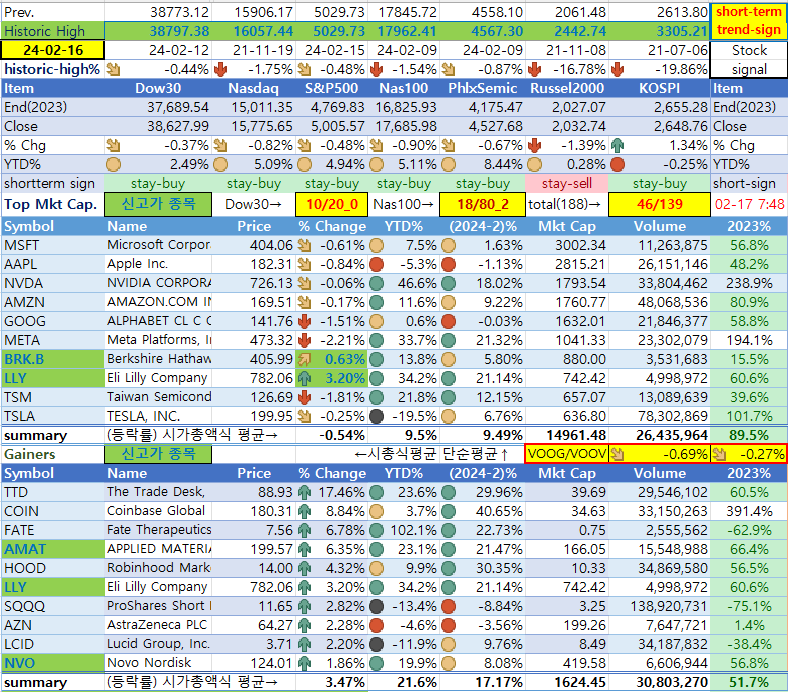Click the 02-17 7:48 timestamp cell
Viewport: 788px width, 692px height.
point(749,205)
